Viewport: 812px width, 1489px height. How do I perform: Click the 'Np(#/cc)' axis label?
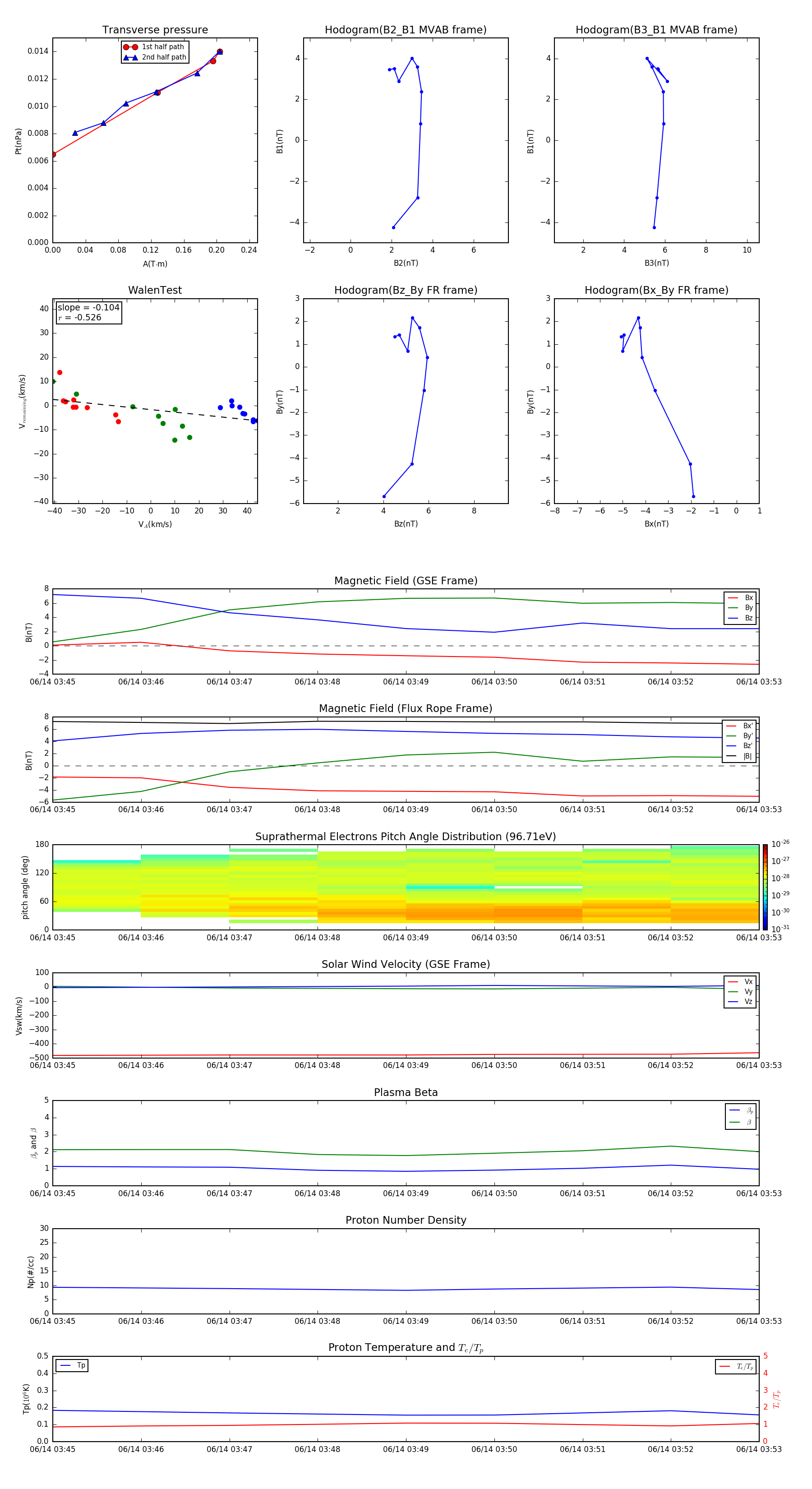[x=31, y=1271]
